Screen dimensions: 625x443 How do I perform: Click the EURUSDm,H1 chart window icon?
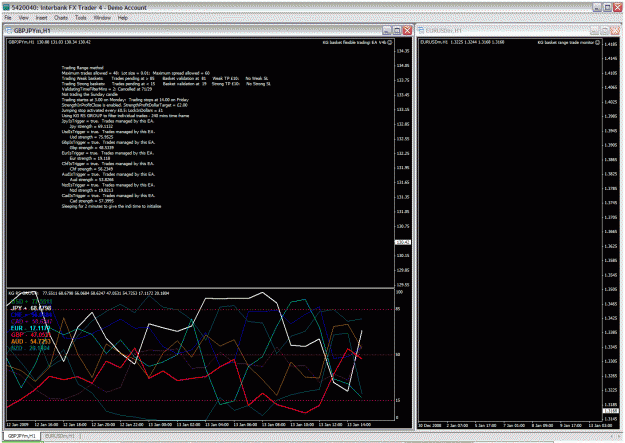421,30
